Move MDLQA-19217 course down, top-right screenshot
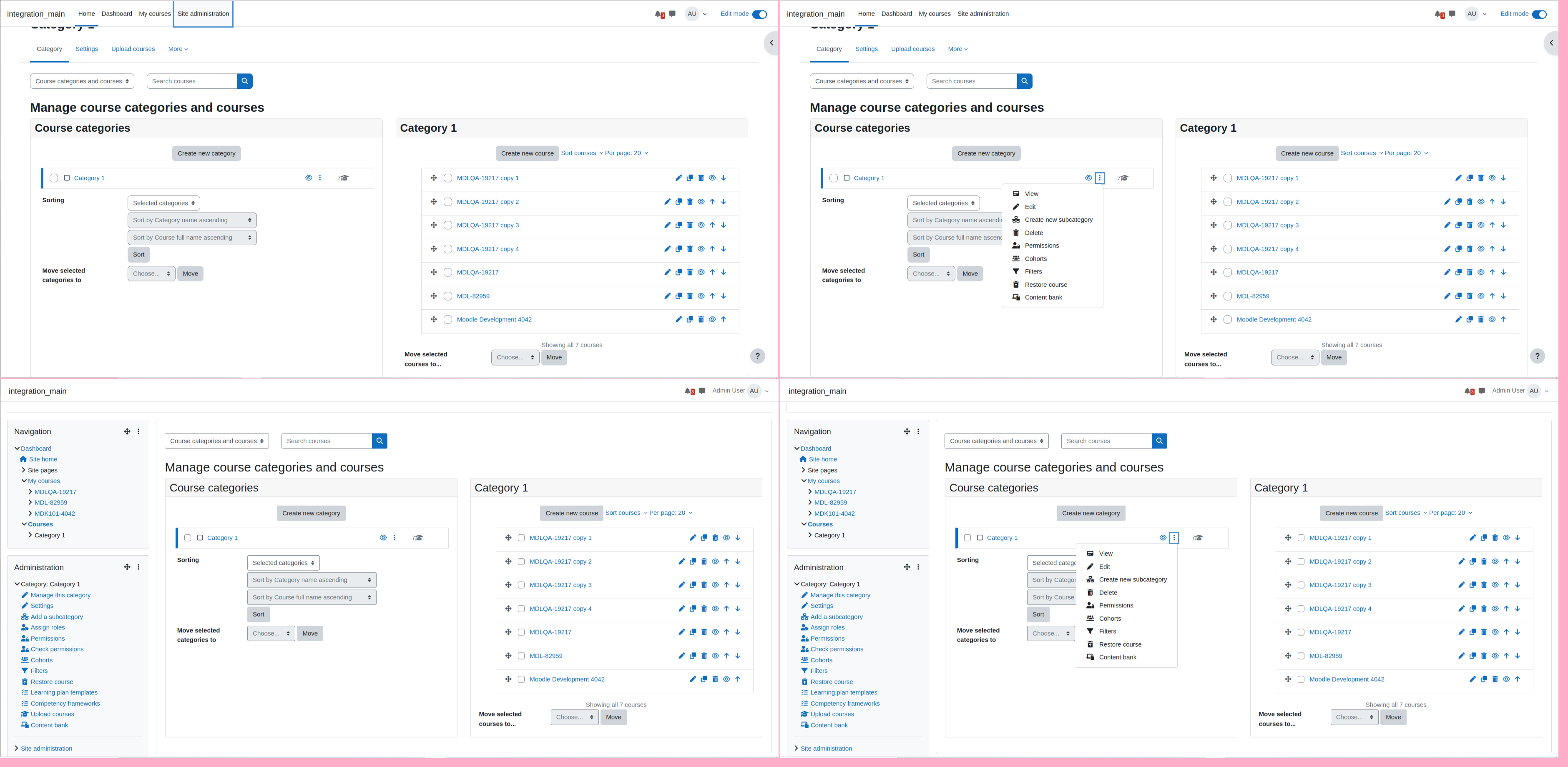 [1503, 273]
